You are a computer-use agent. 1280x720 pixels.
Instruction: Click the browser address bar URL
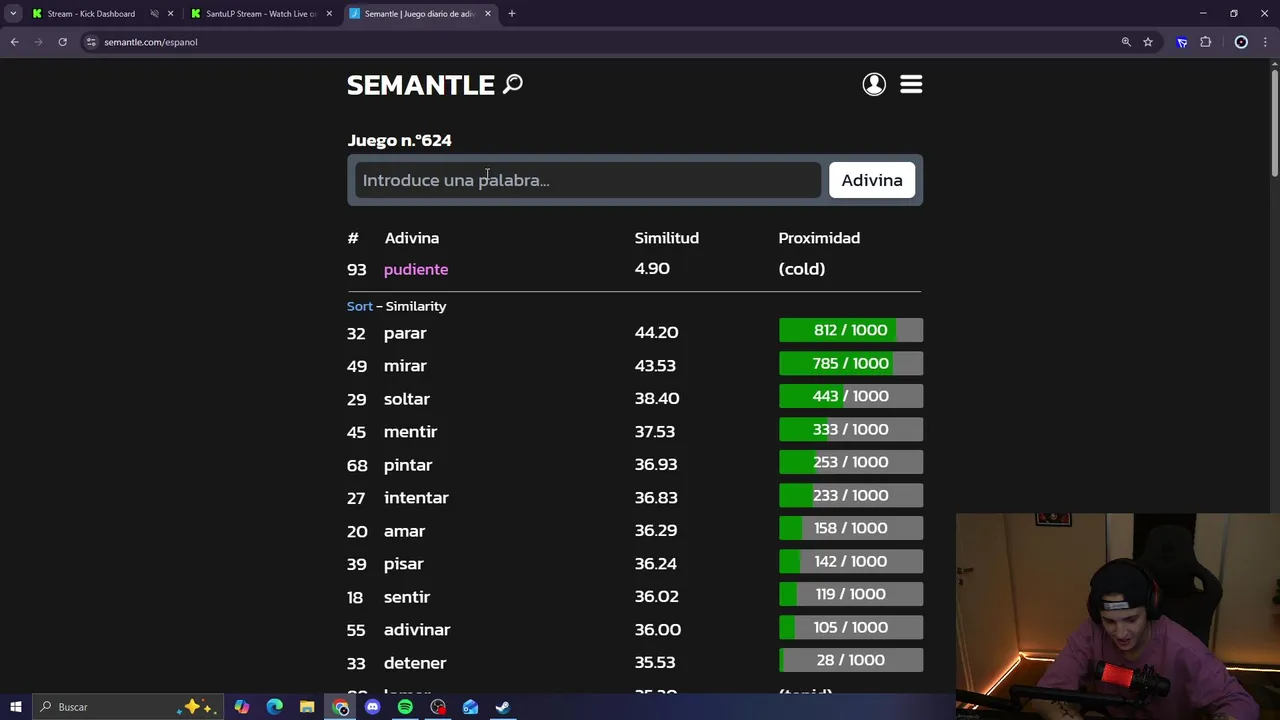click(151, 42)
